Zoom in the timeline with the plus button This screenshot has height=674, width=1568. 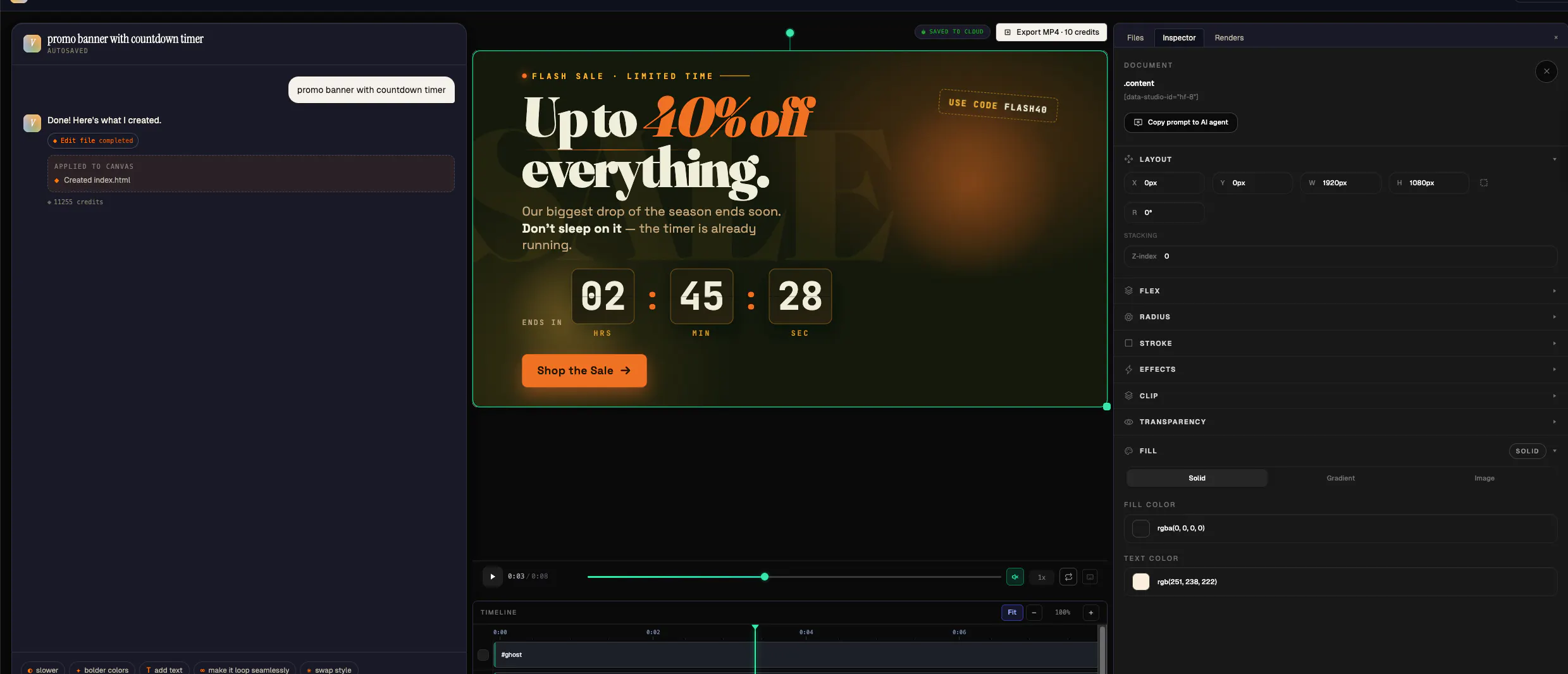tap(1090, 613)
